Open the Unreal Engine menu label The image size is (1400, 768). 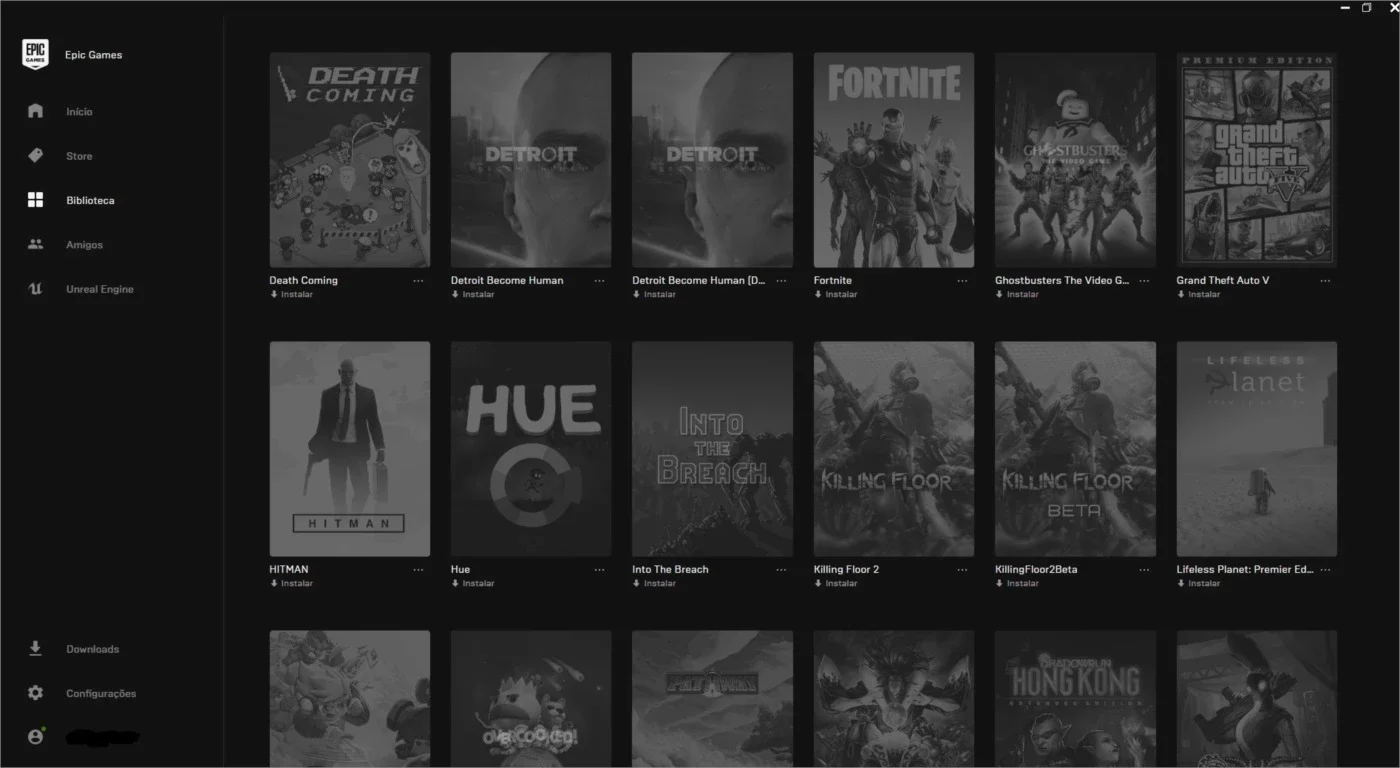tap(99, 289)
